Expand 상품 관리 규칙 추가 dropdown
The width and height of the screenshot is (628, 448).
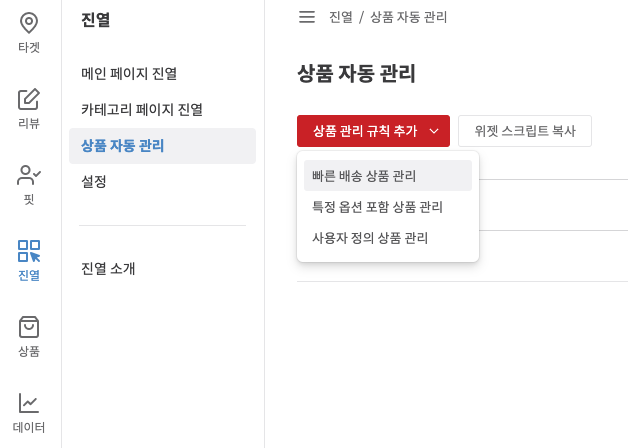click(x=365, y=131)
